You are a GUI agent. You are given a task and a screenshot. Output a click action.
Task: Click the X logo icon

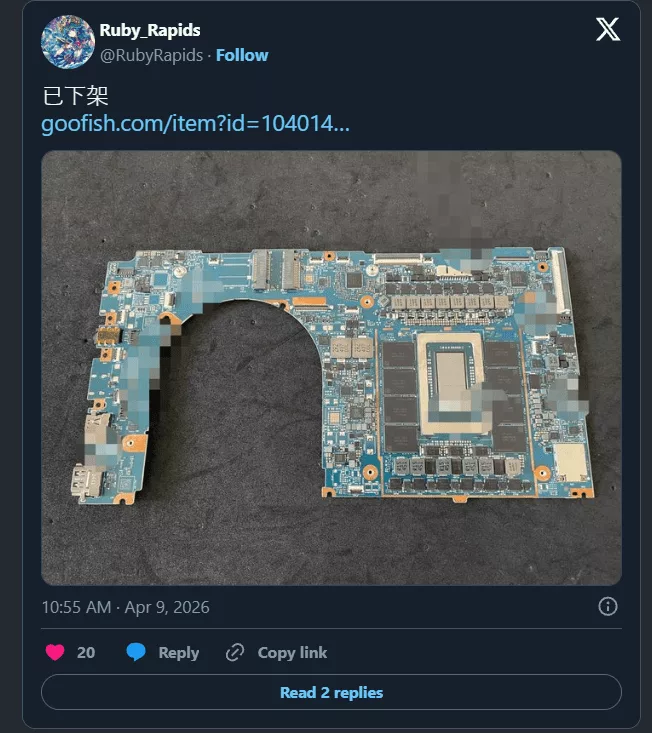608,29
